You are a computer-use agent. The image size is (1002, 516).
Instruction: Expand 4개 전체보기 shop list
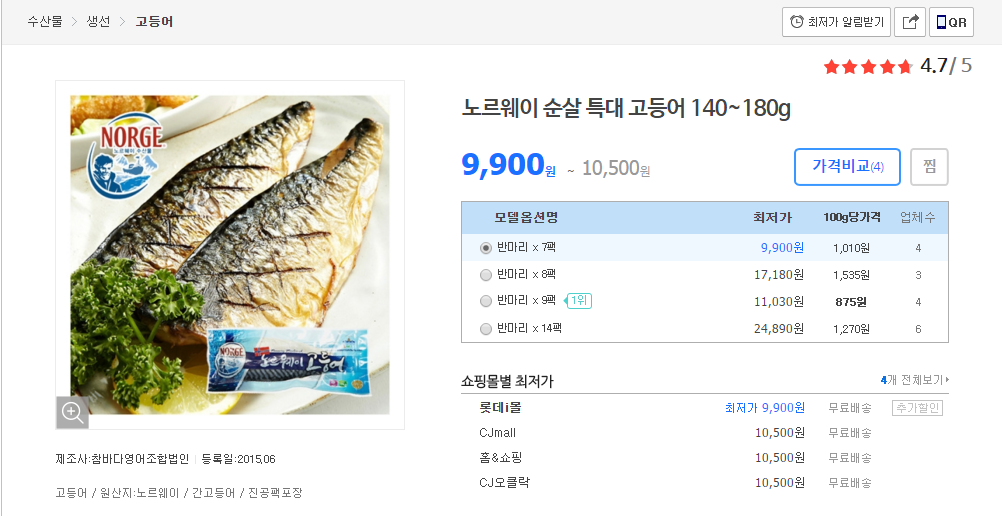(x=914, y=380)
